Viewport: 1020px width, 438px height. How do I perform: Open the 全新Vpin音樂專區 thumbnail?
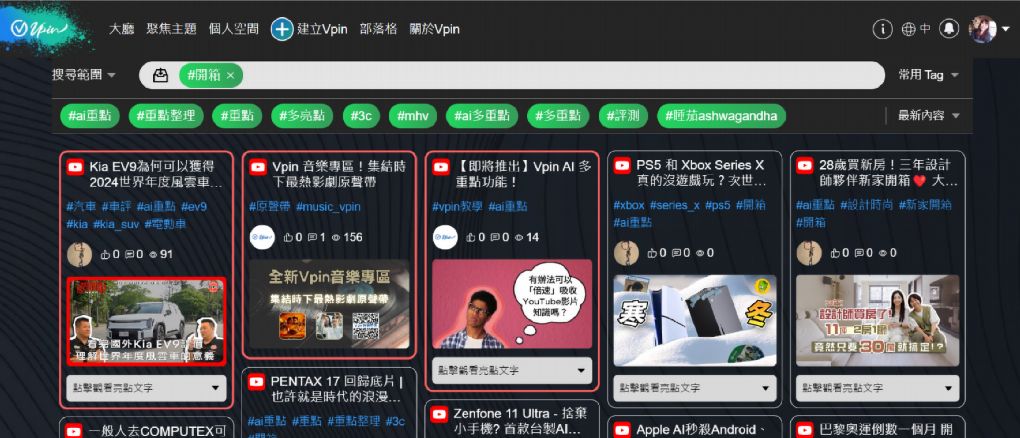coord(329,304)
